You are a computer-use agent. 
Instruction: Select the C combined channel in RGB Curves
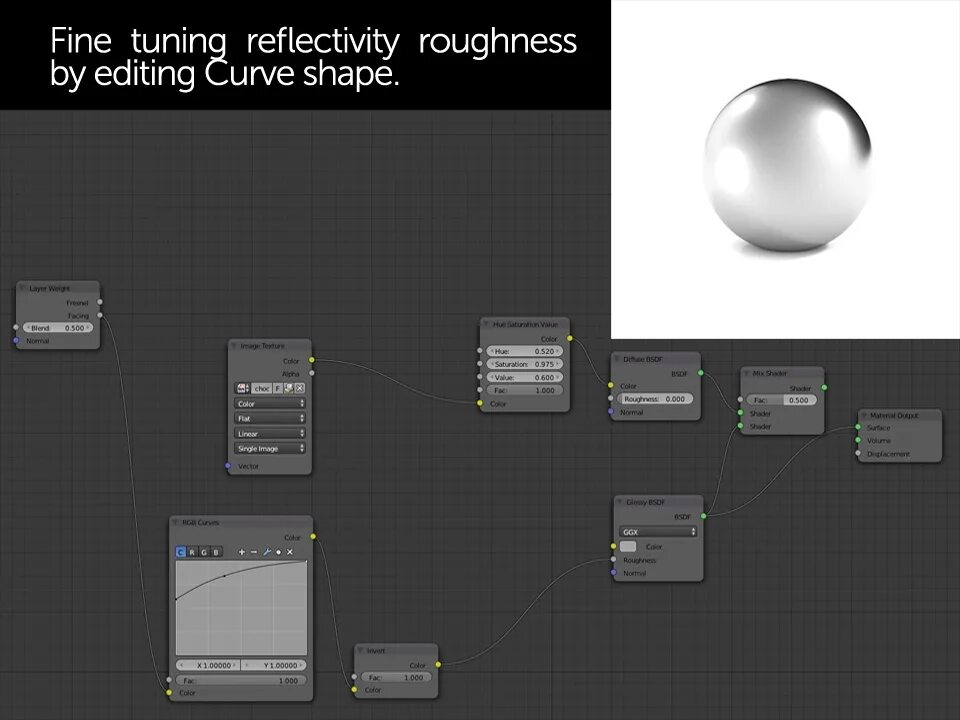pos(181,552)
